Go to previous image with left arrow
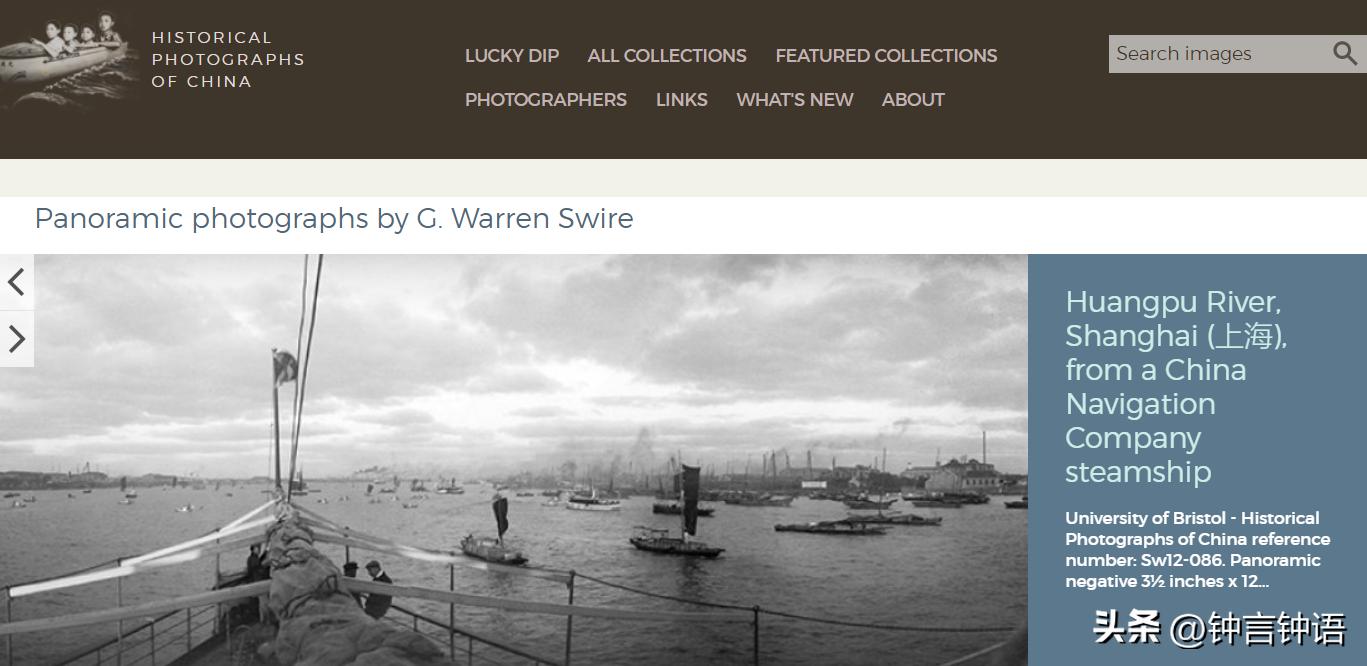Viewport: 1367px width, 666px height. tap(16, 282)
